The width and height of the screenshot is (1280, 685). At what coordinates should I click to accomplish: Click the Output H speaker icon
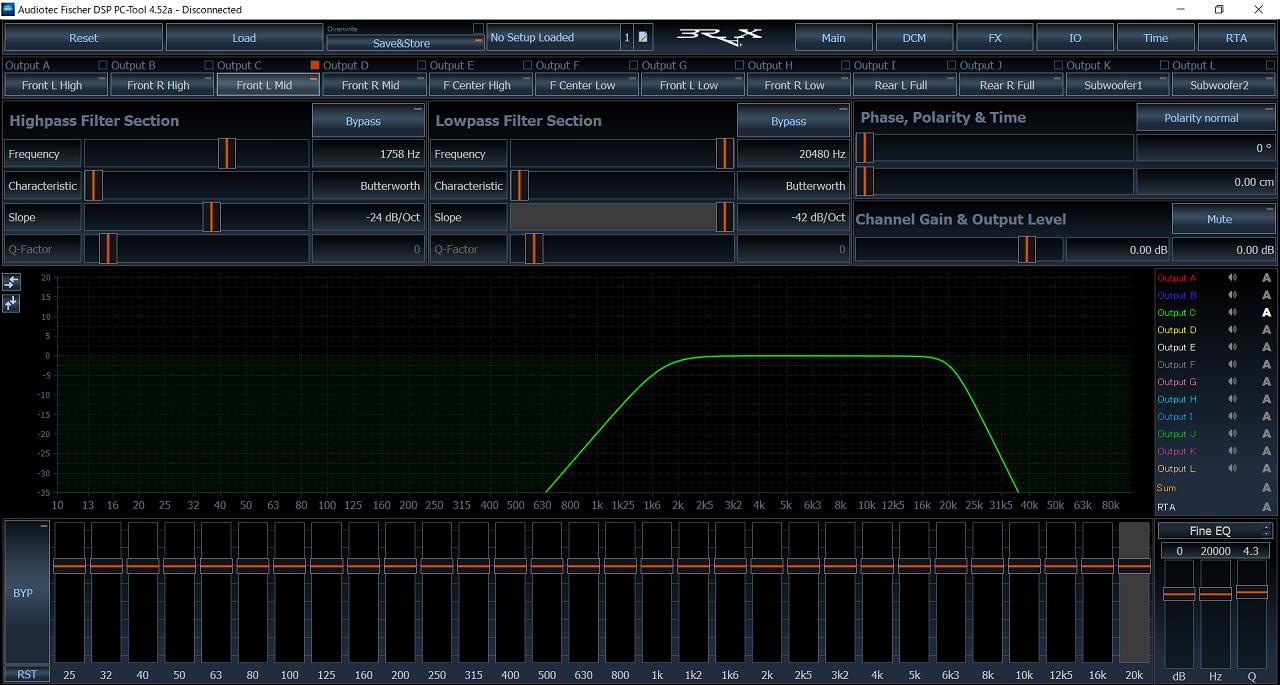(x=1233, y=399)
